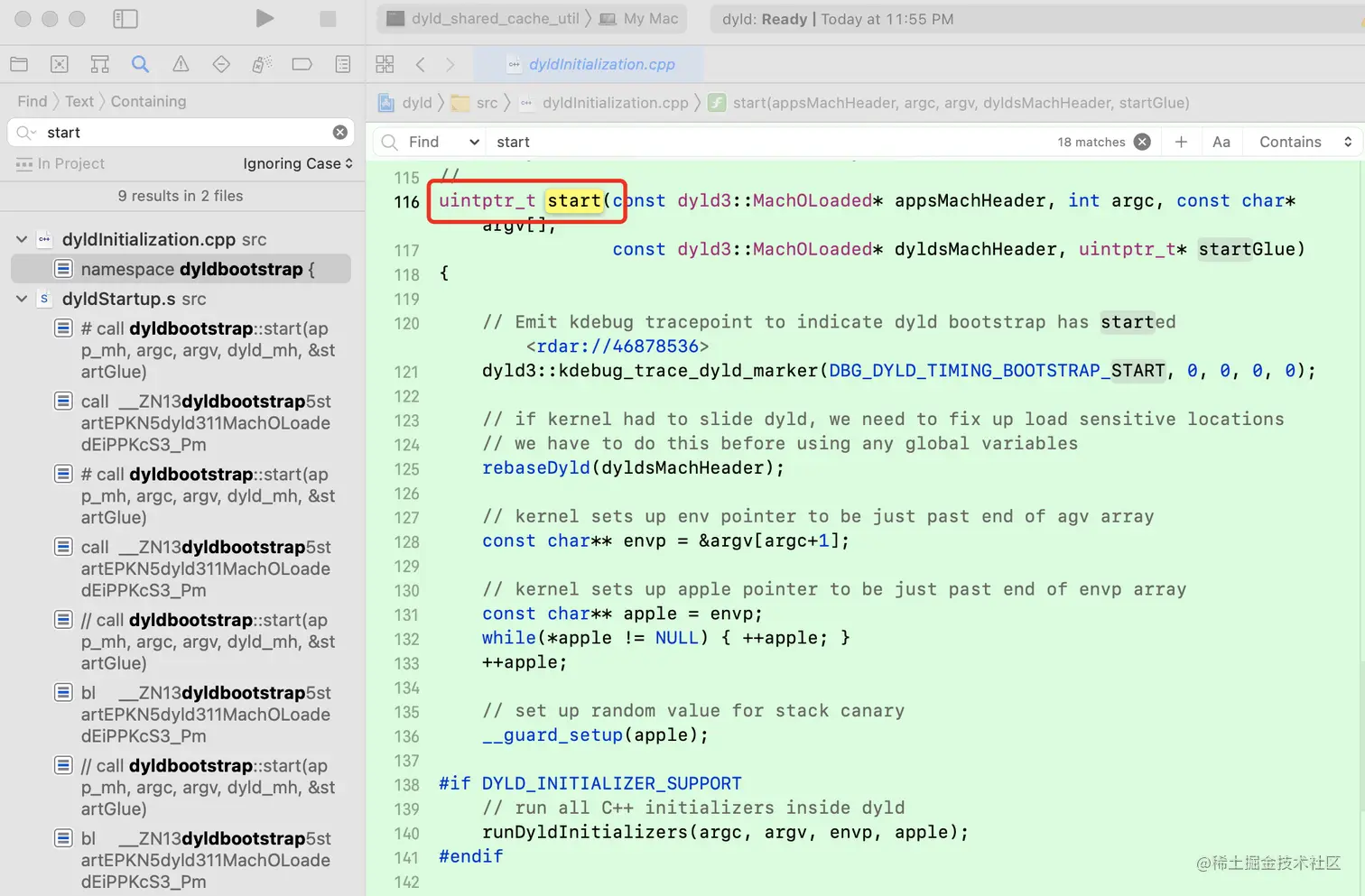Add a replace row with plus
This screenshot has height=896, width=1365.
click(1181, 142)
